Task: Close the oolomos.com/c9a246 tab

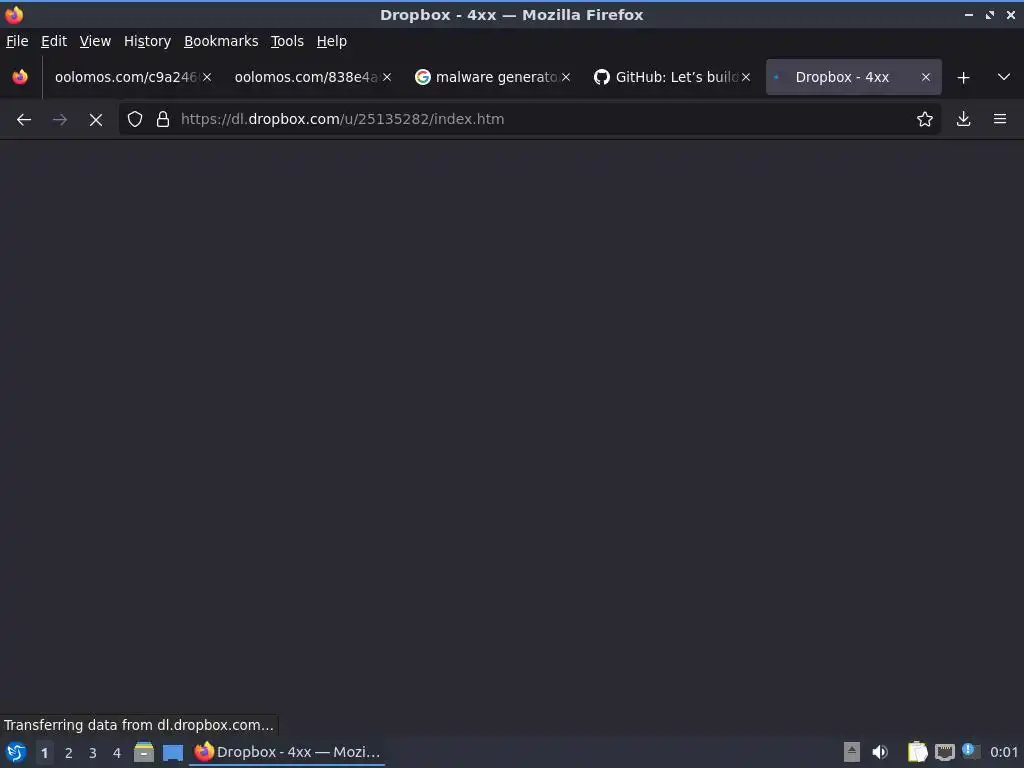Action: [x=207, y=77]
